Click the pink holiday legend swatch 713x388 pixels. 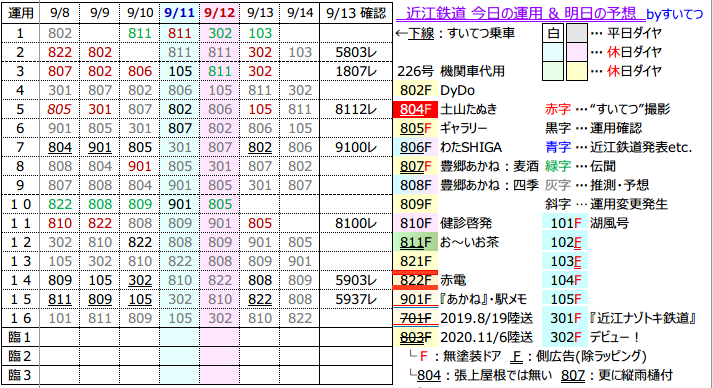[577, 52]
